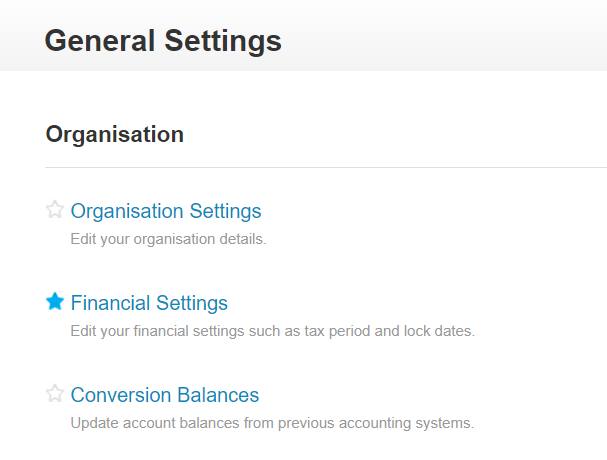
Task: Click the word "Settings" in the page title
Action: click(x=224, y=41)
